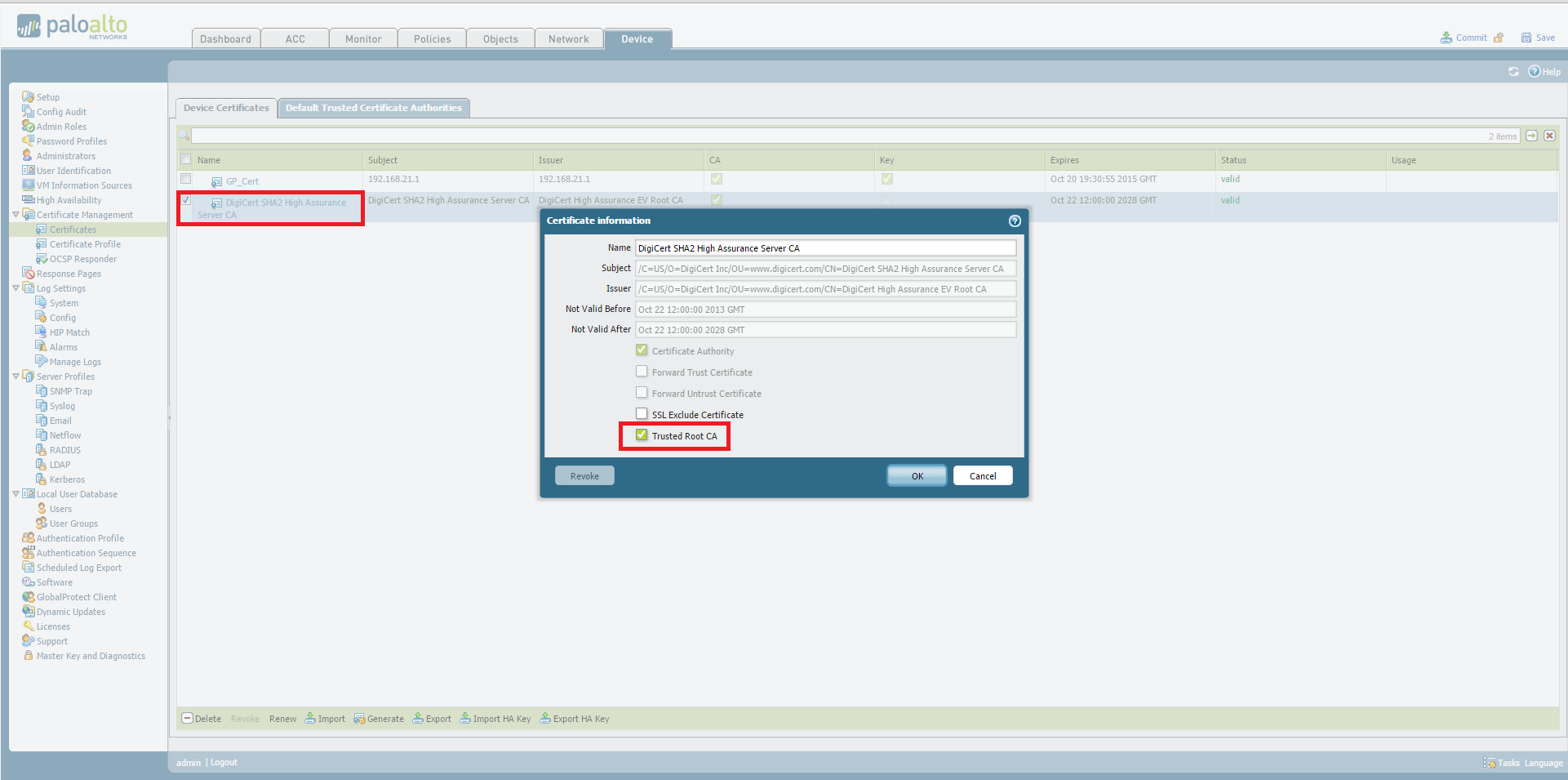The image size is (1568, 780).
Task: Click the Admin Roles icon
Action: (x=28, y=127)
